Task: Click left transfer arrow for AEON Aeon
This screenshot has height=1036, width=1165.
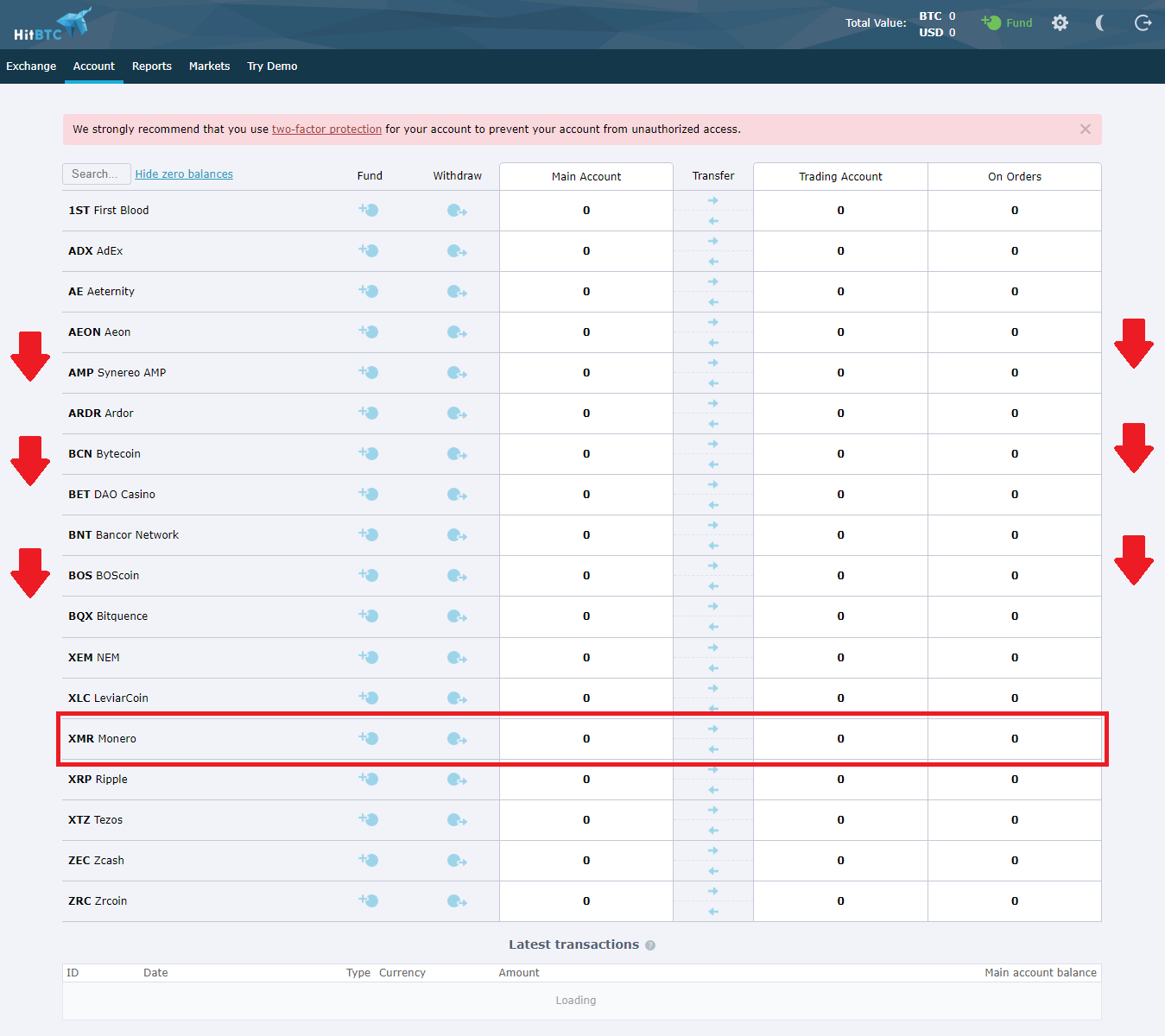Action: (713, 343)
